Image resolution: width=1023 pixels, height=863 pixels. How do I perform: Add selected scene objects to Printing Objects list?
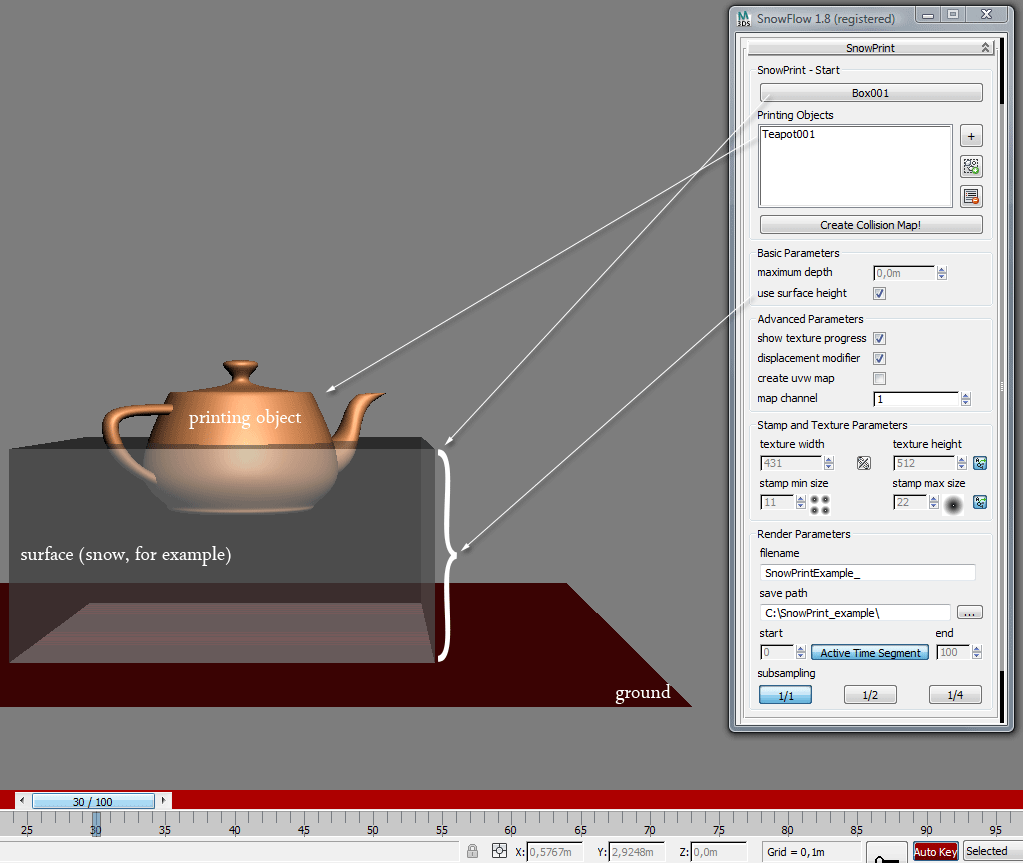pyautogui.click(x=971, y=166)
